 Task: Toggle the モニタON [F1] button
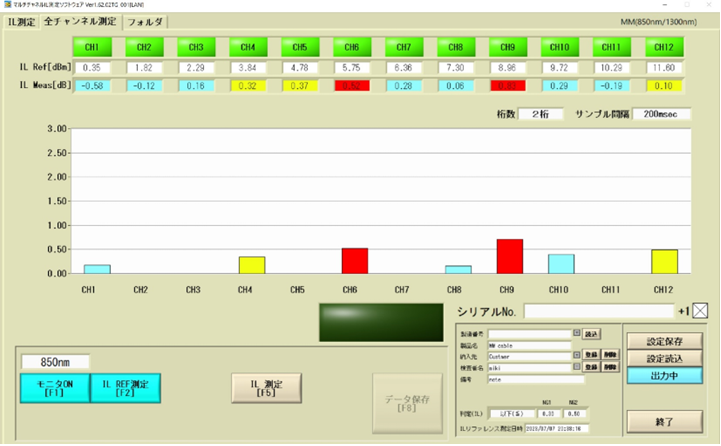[54, 387]
